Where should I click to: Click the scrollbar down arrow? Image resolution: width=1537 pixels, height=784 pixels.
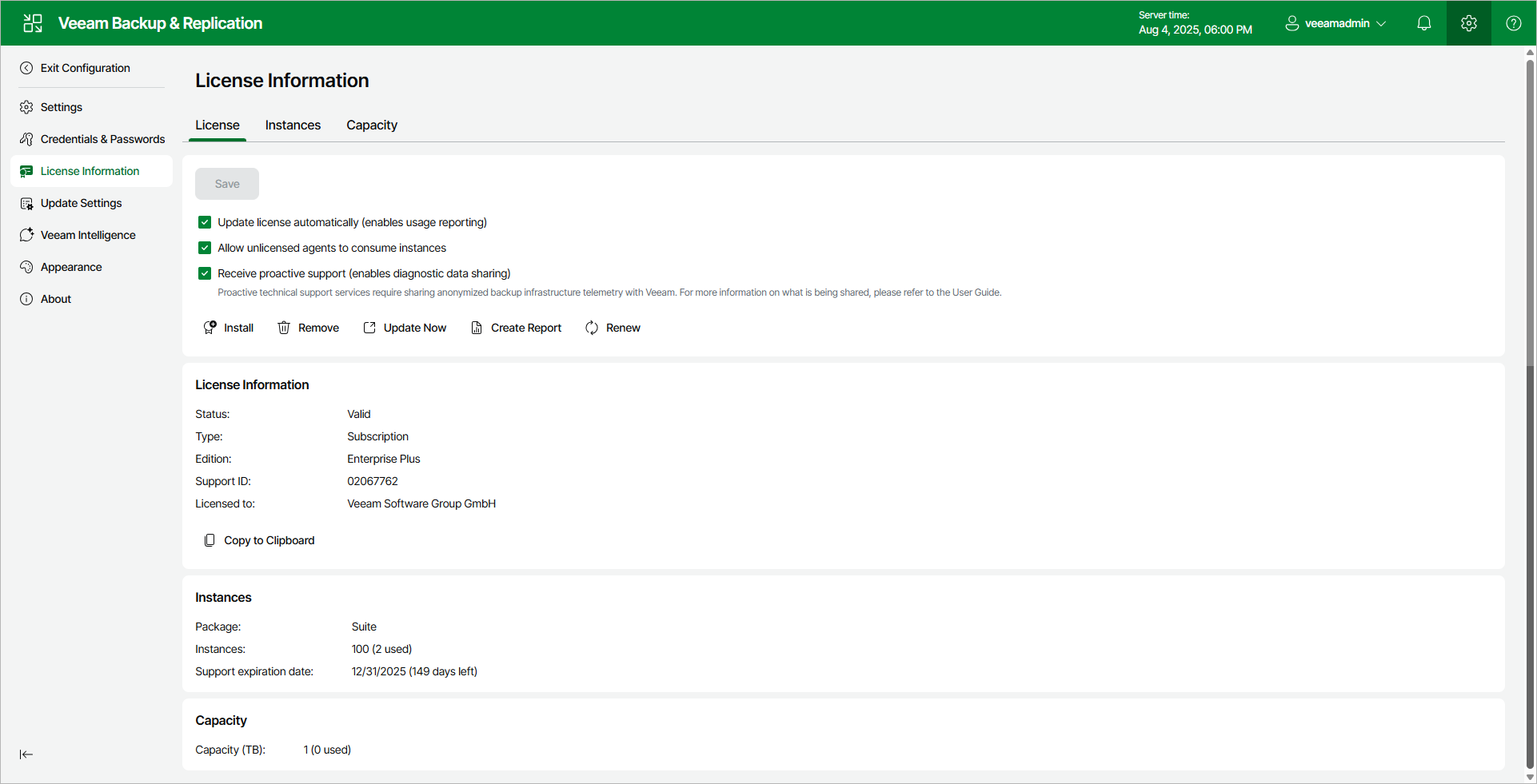[x=1530, y=777]
